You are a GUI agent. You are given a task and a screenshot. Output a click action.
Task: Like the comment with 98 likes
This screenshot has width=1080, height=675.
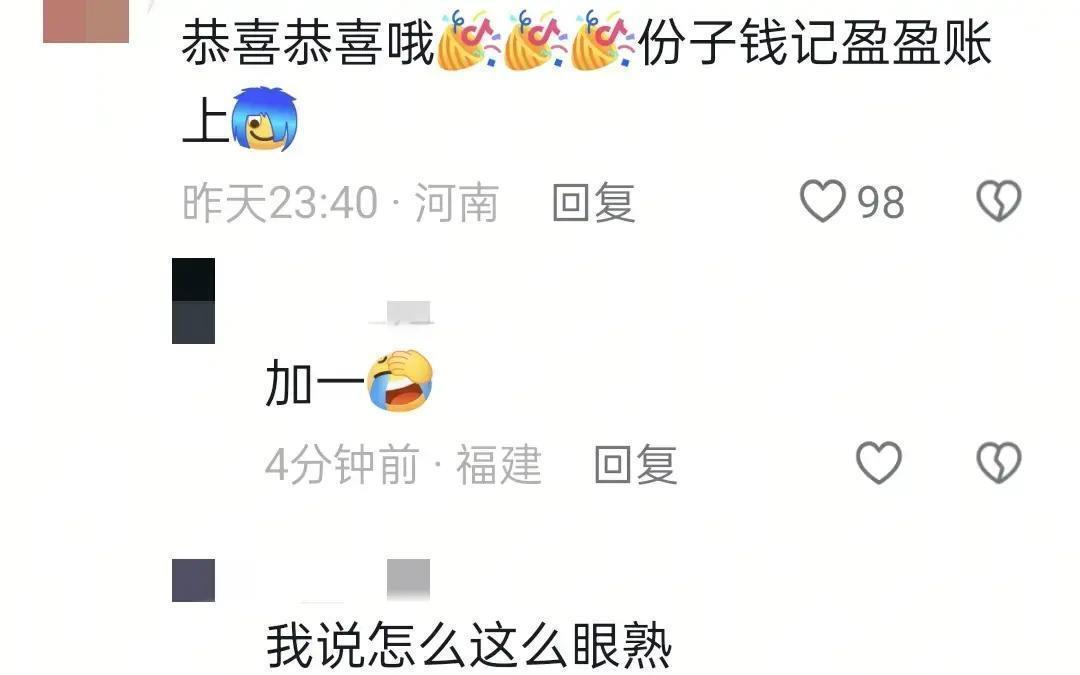[822, 201]
